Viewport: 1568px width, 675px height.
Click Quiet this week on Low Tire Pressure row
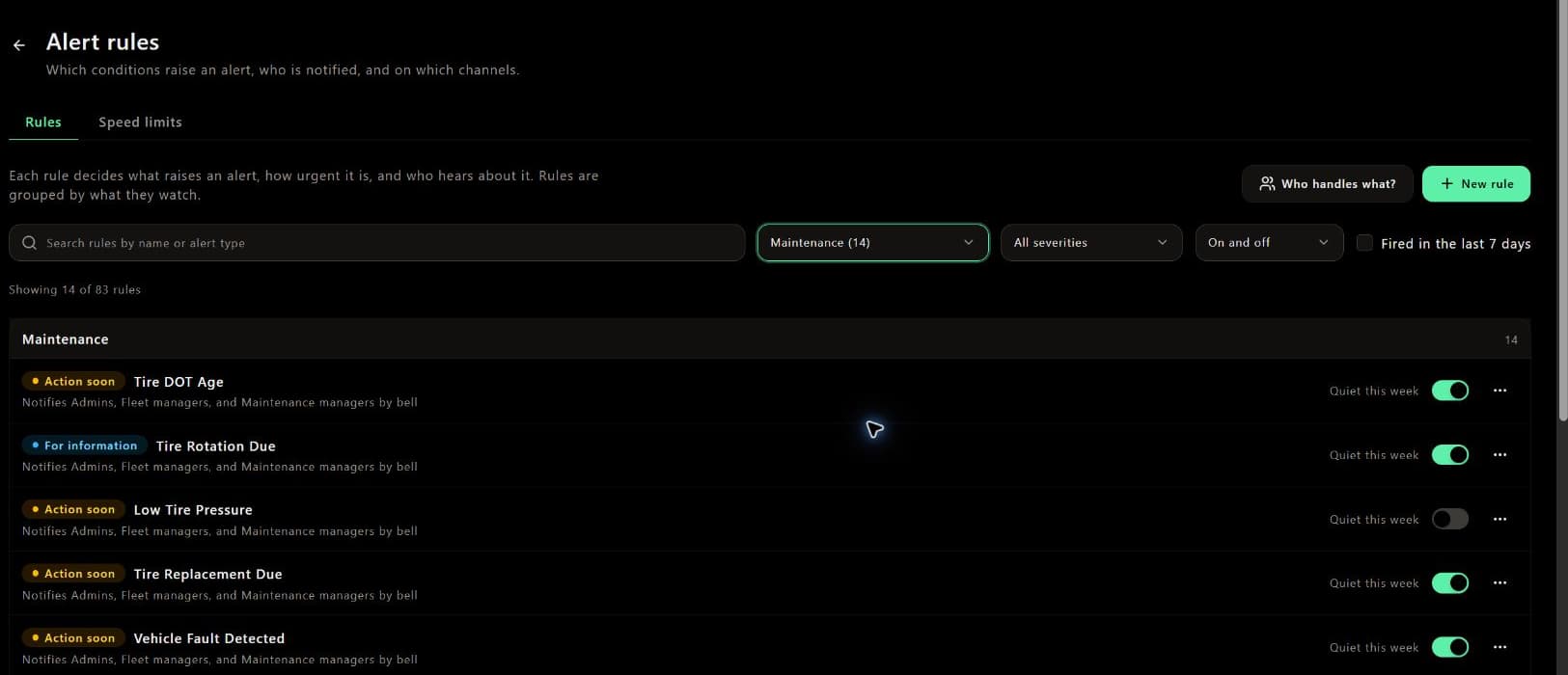[x=1374, y=520]
